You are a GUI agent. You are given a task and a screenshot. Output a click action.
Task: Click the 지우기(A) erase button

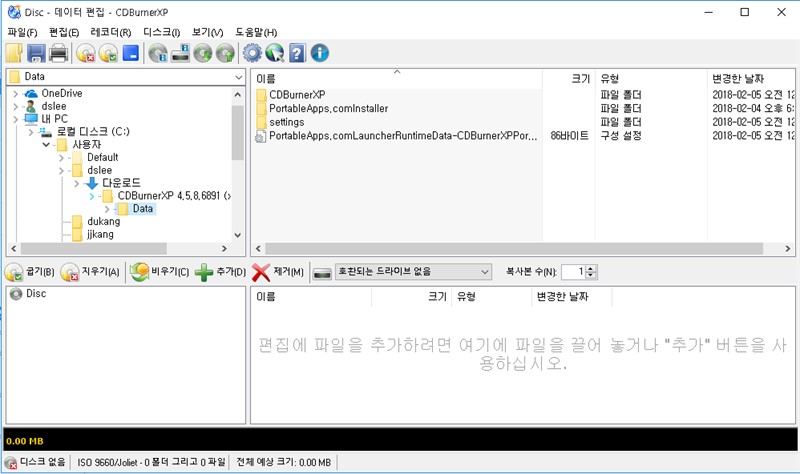point(90,272)
